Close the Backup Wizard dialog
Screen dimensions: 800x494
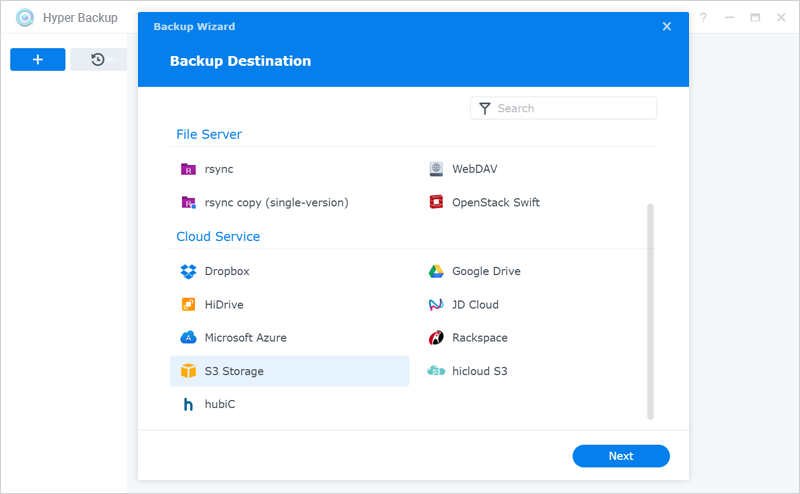click(x=667, y=27)
